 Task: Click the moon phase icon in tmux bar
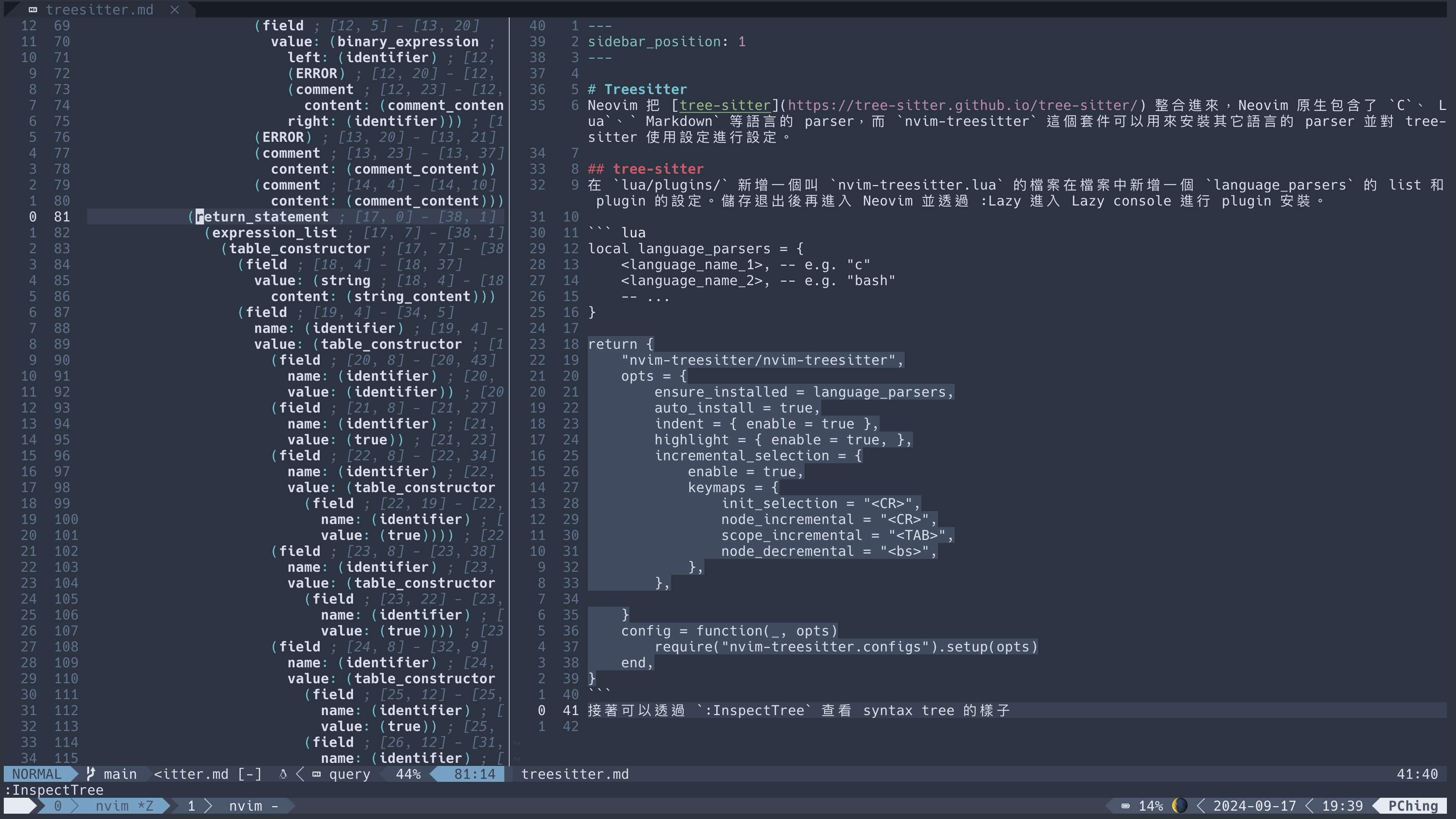tap(1179, 805)
